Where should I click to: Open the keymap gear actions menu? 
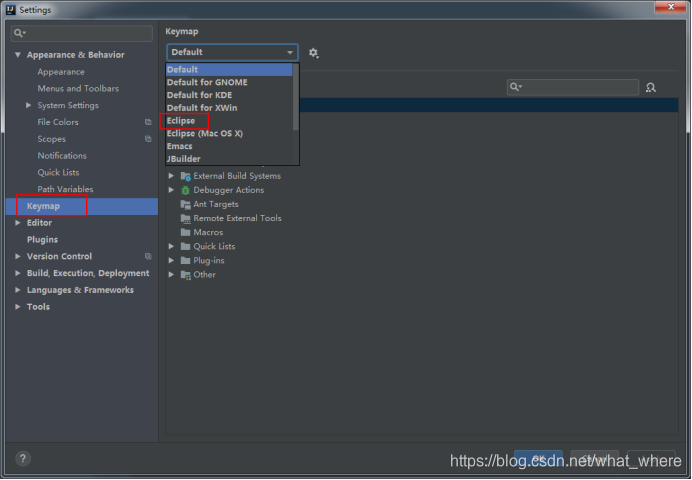[313, 53]
